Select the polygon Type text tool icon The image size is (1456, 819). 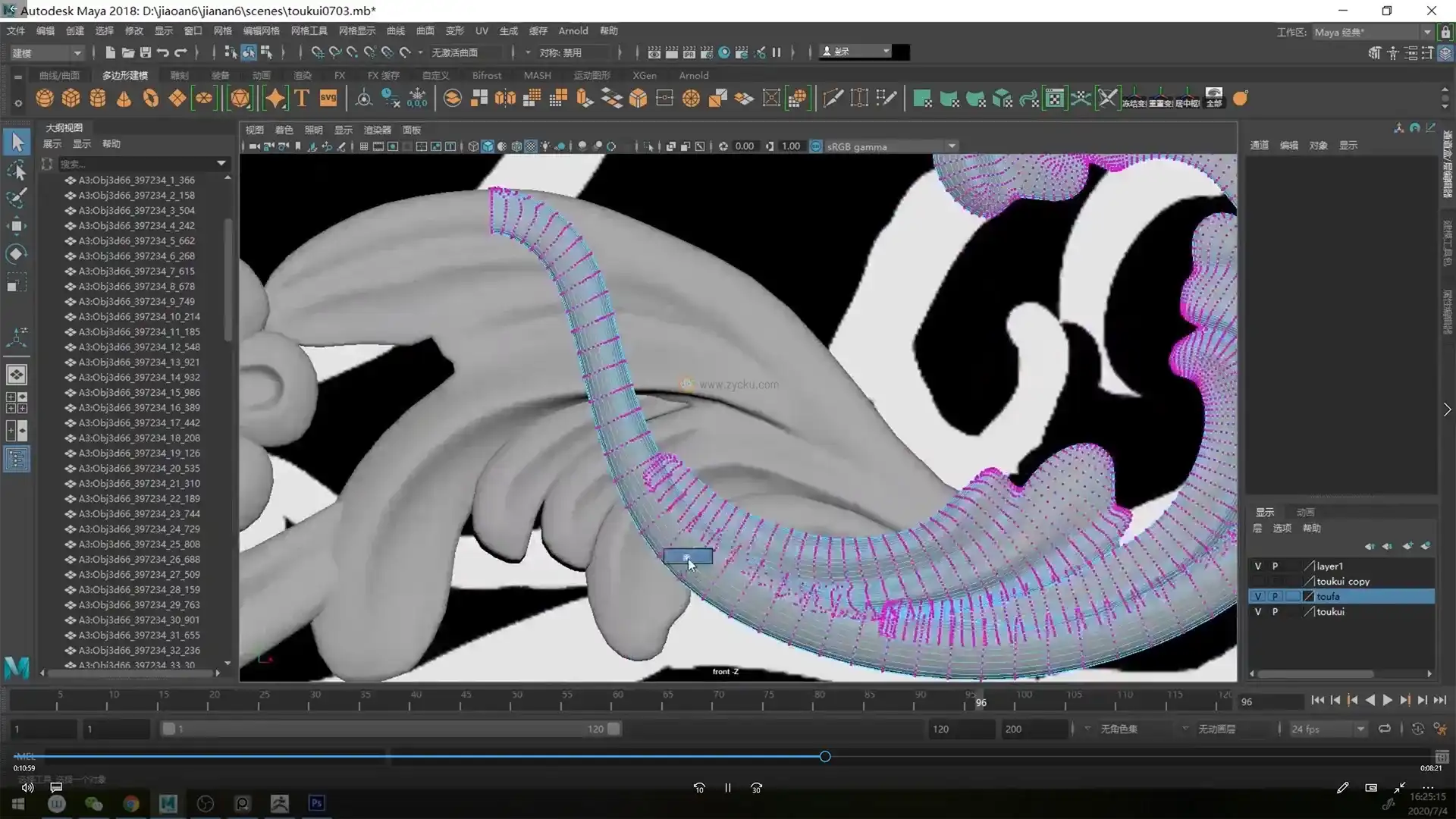tap(302, 99)
